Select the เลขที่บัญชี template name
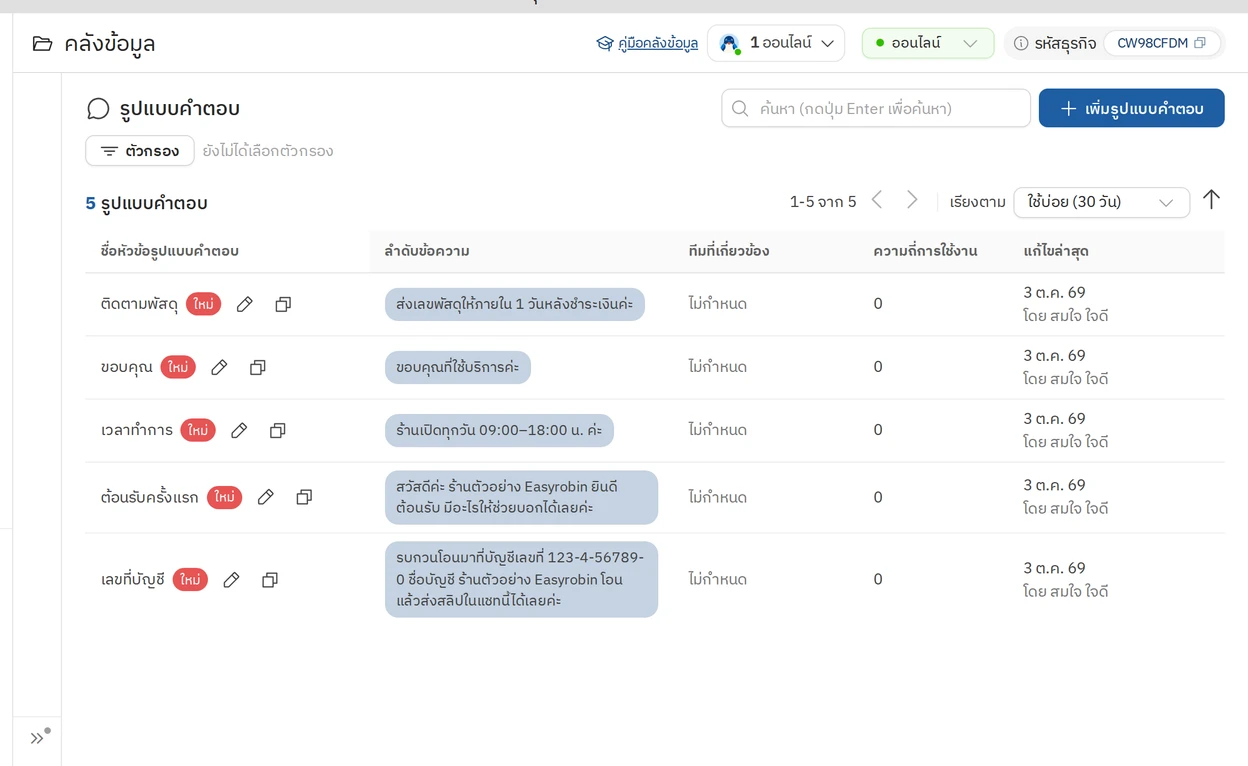1248x766 pixels. (133, 580)
